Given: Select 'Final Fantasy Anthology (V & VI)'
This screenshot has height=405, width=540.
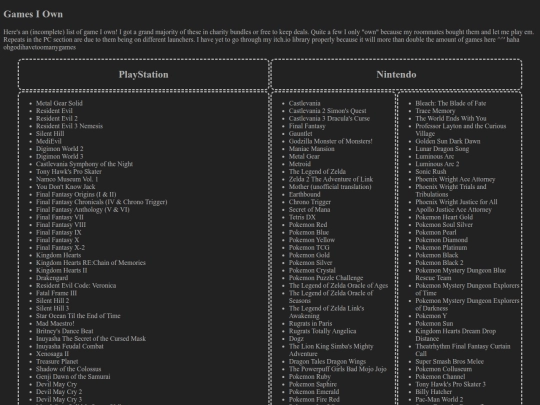Looking at the screenshot, I should coord(83,209).
